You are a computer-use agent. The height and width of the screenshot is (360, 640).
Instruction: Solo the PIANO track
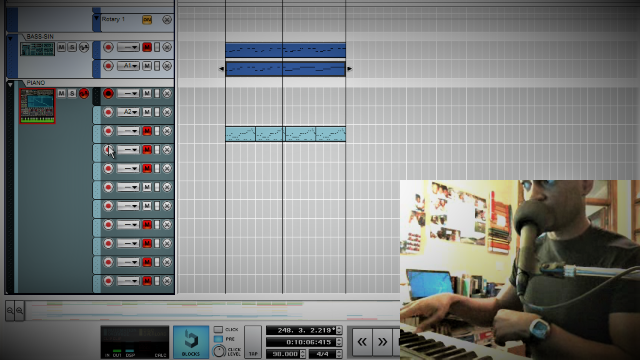click(x=72, y=93)
